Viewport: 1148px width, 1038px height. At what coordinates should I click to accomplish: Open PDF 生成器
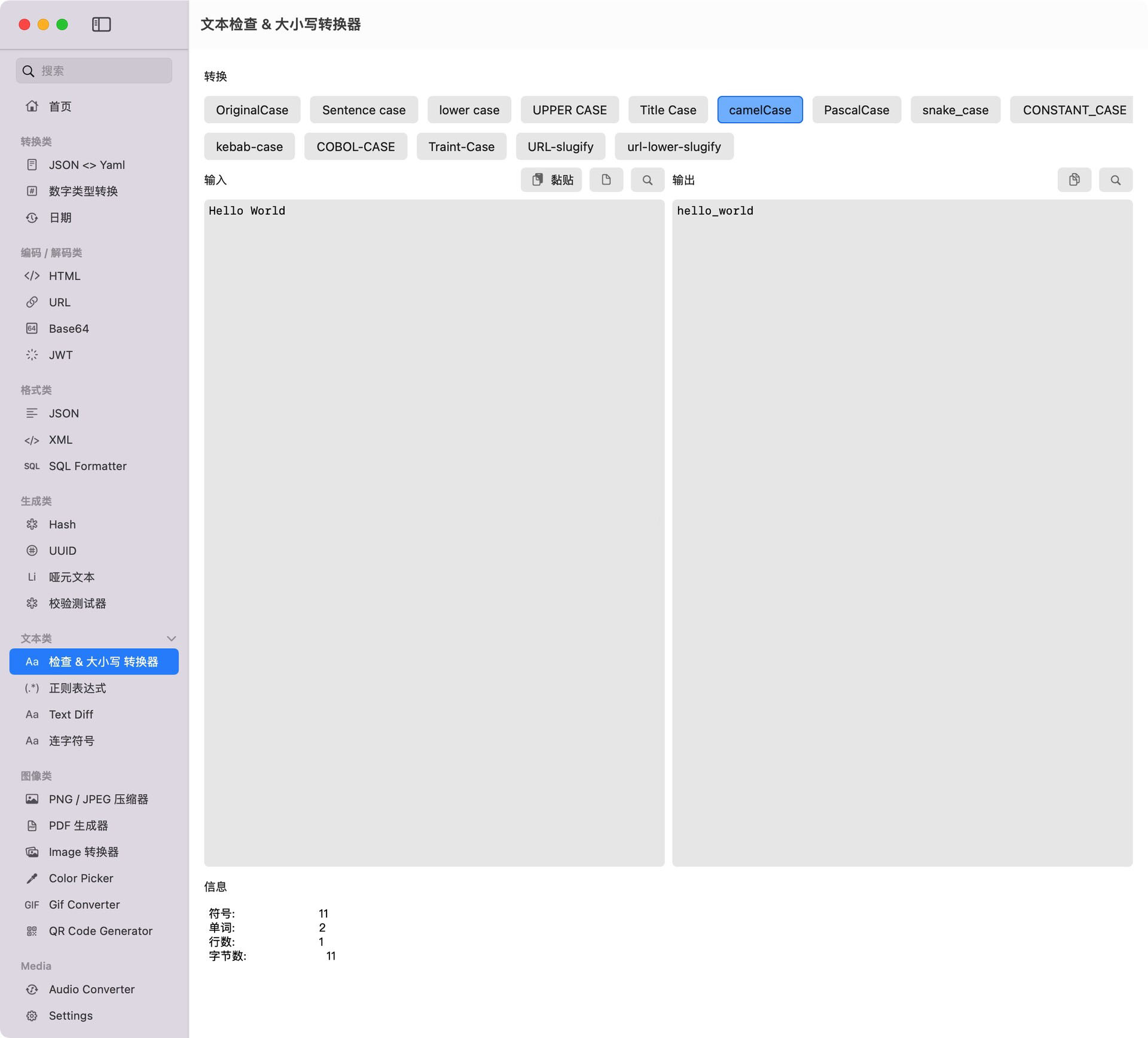[94, 826]
